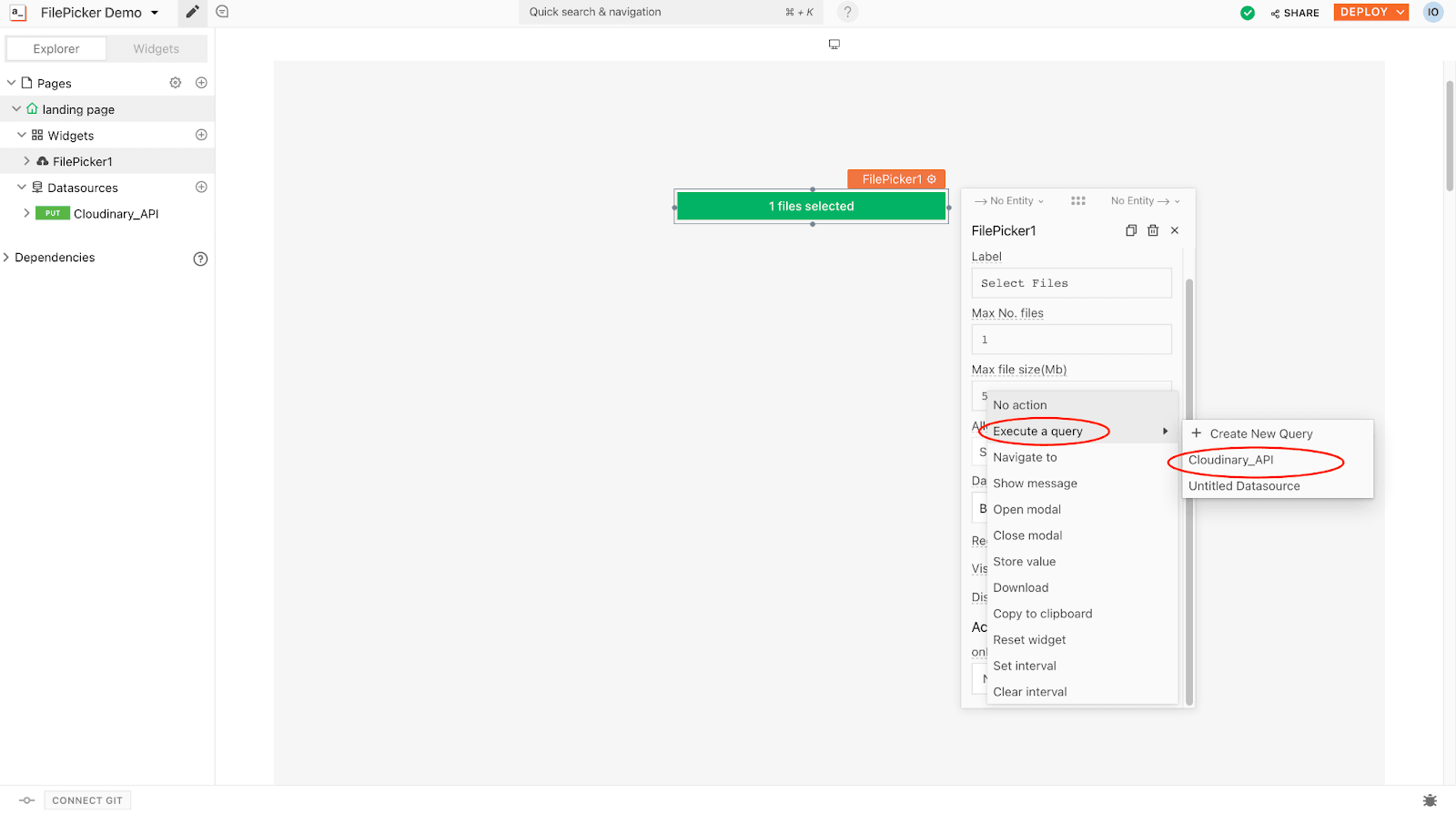Open debugger bug icon at bottom right
This screenshot has height=814, width=1456.
(1430, 800)
